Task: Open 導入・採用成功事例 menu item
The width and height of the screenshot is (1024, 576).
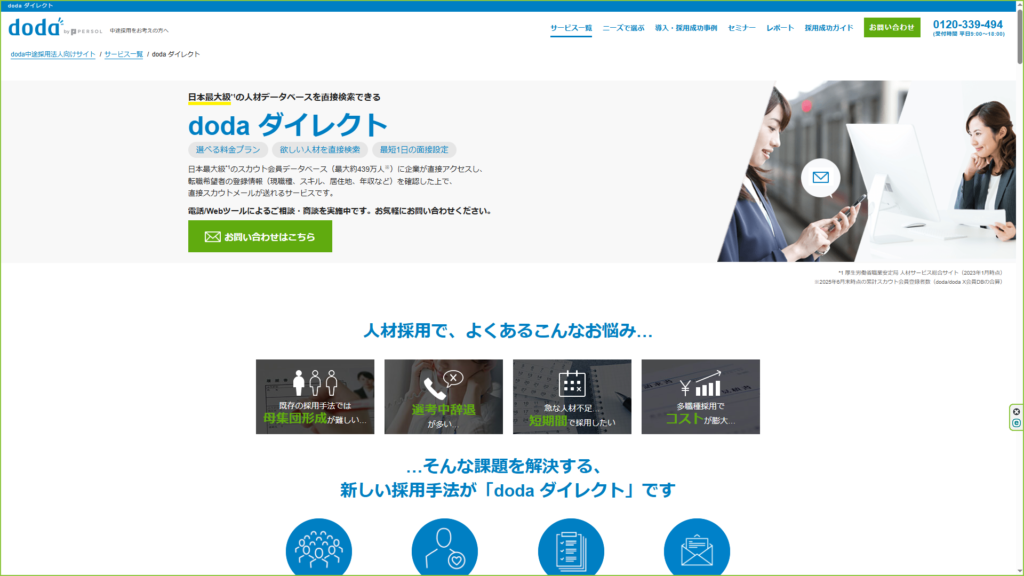Action: [686, 28]
